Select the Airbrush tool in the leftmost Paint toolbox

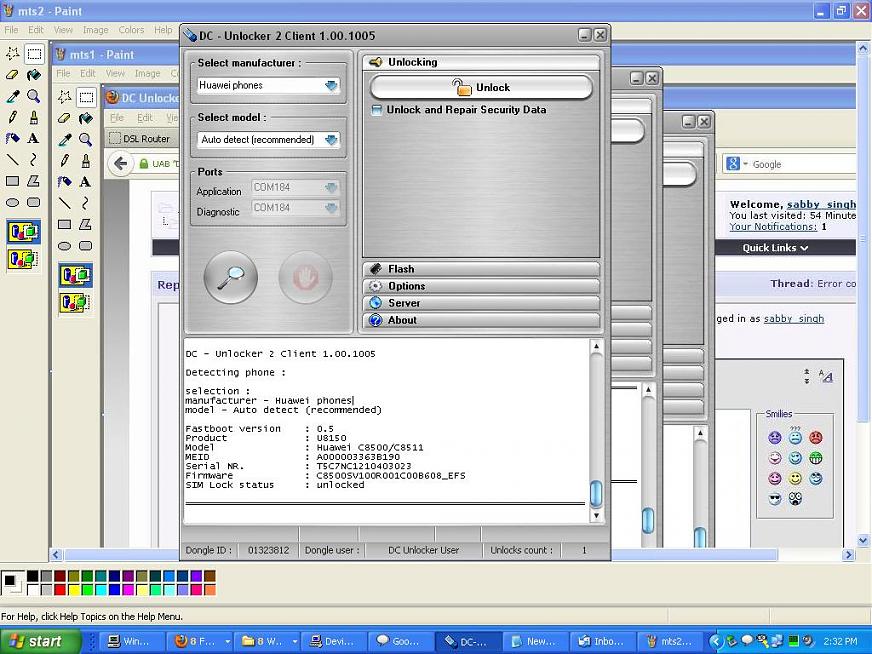pos(12,139)
